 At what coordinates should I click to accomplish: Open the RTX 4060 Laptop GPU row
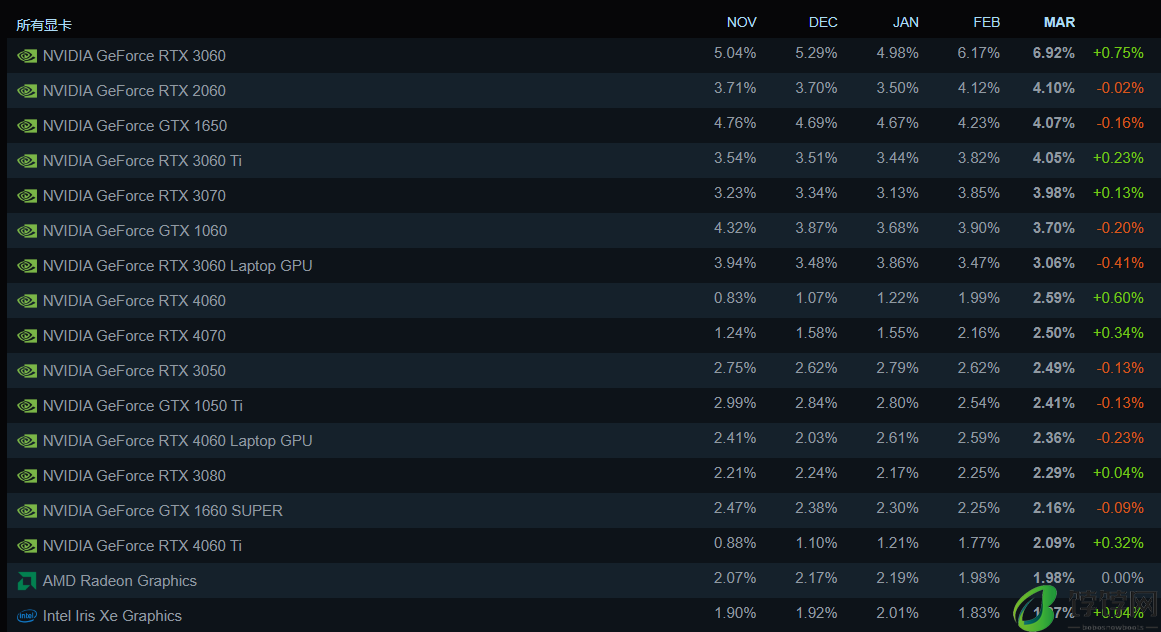(x=583, y=440)
